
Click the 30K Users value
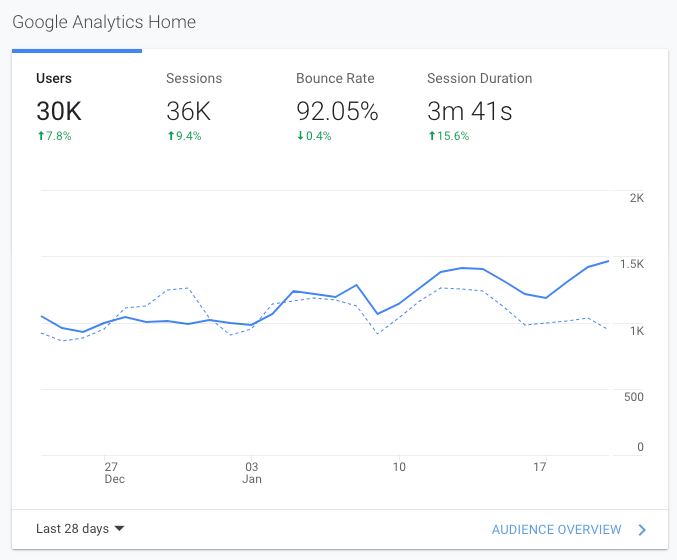tap(58, 111)
